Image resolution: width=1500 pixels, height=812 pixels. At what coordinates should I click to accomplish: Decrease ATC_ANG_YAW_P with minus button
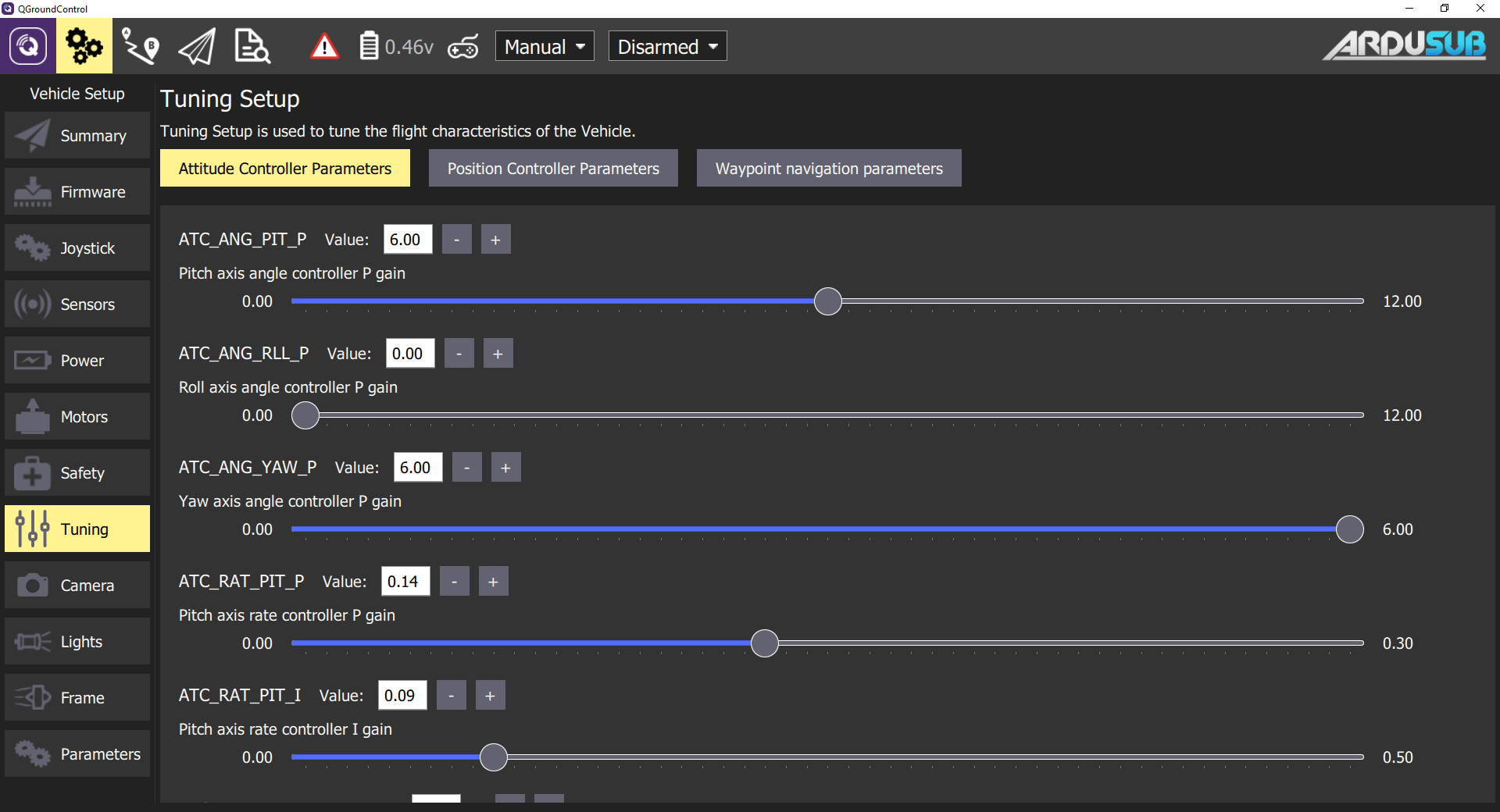point(467,468)
